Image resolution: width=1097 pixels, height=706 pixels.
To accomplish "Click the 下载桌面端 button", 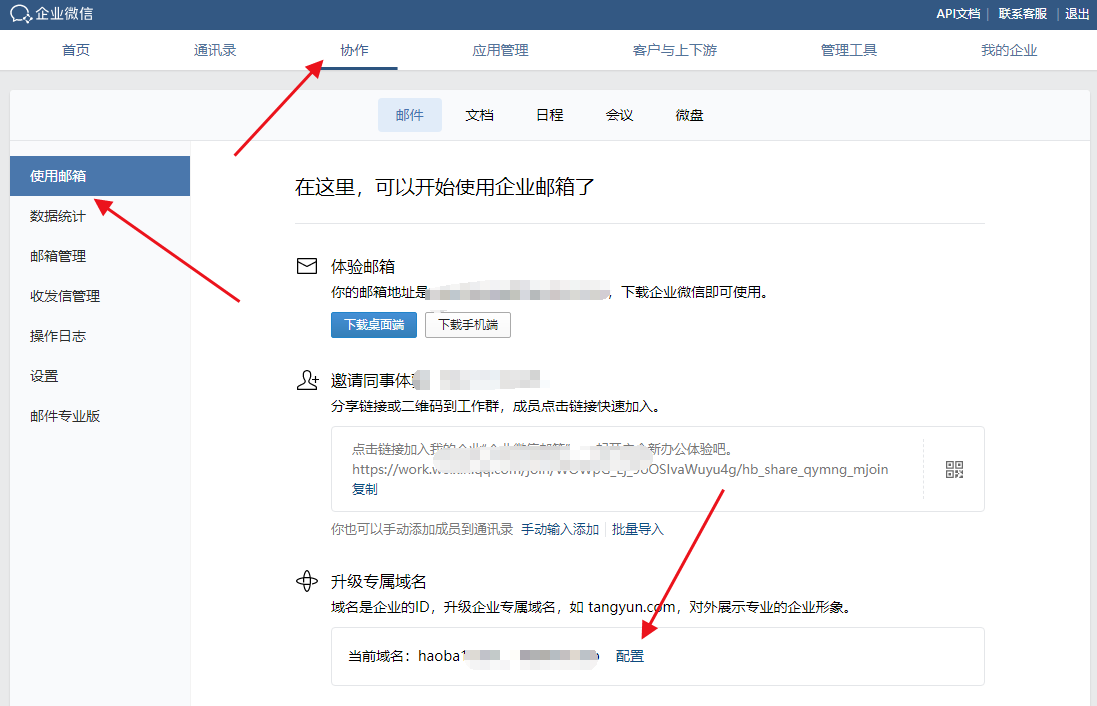I will [373, 325].
